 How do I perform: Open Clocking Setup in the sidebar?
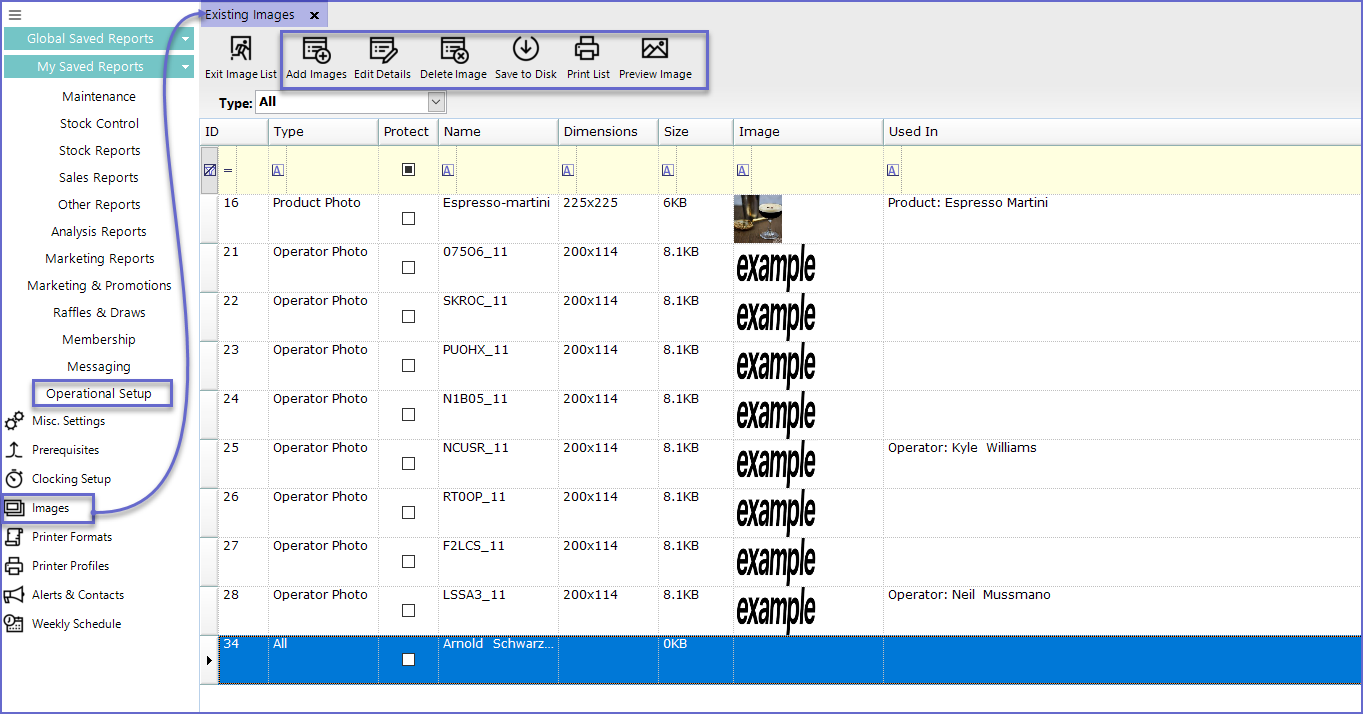coord(70,479)
